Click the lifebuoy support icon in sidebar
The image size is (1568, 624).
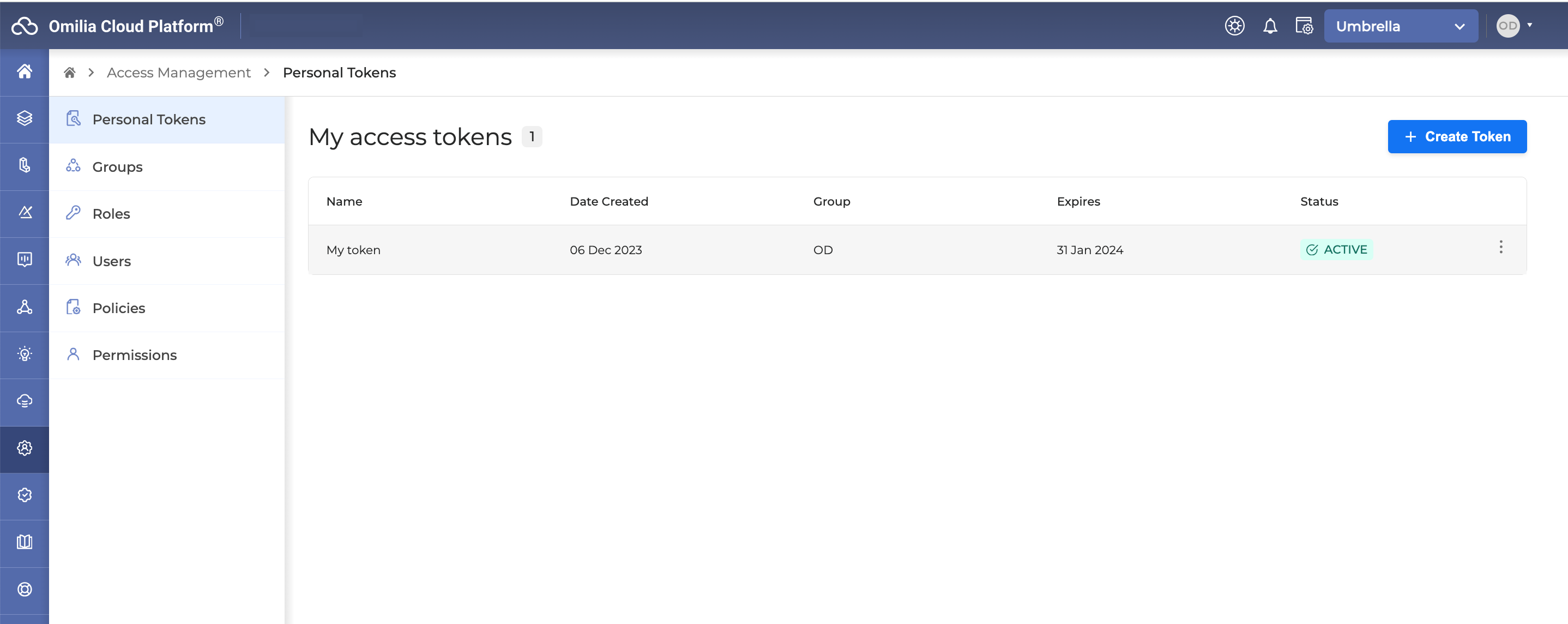point(25,589)
